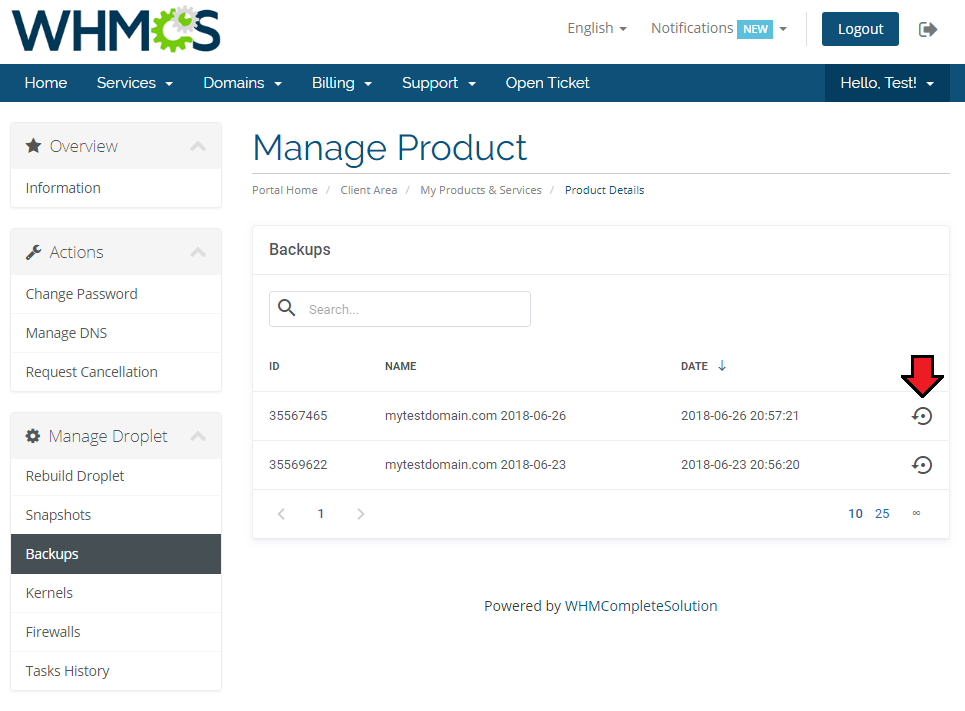Click backup ID 35567465
This screenshot has height=711, width=965.
298,416
